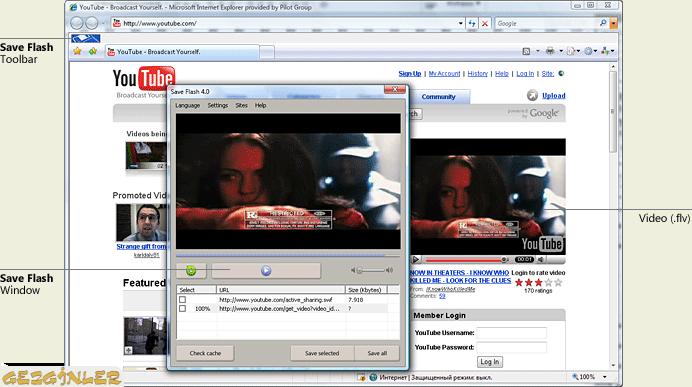The image size is (692, 387).
Task: Click the Save all button
Action: (377, 353)
